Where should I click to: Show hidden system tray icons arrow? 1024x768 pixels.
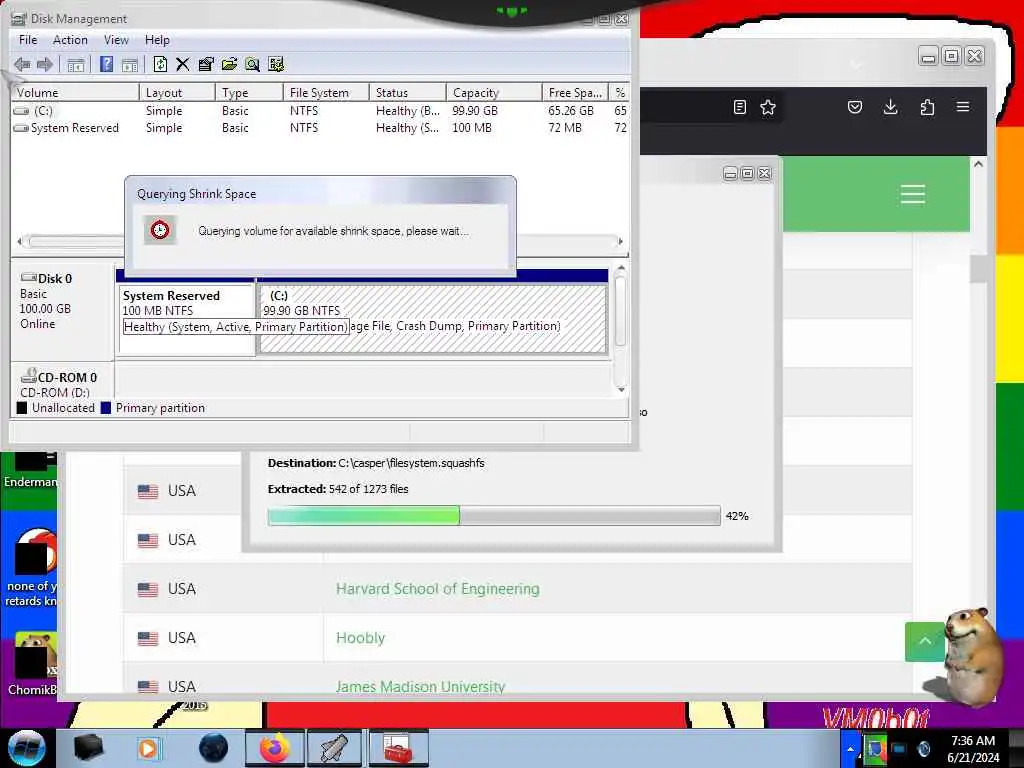[x=850, y=748]
